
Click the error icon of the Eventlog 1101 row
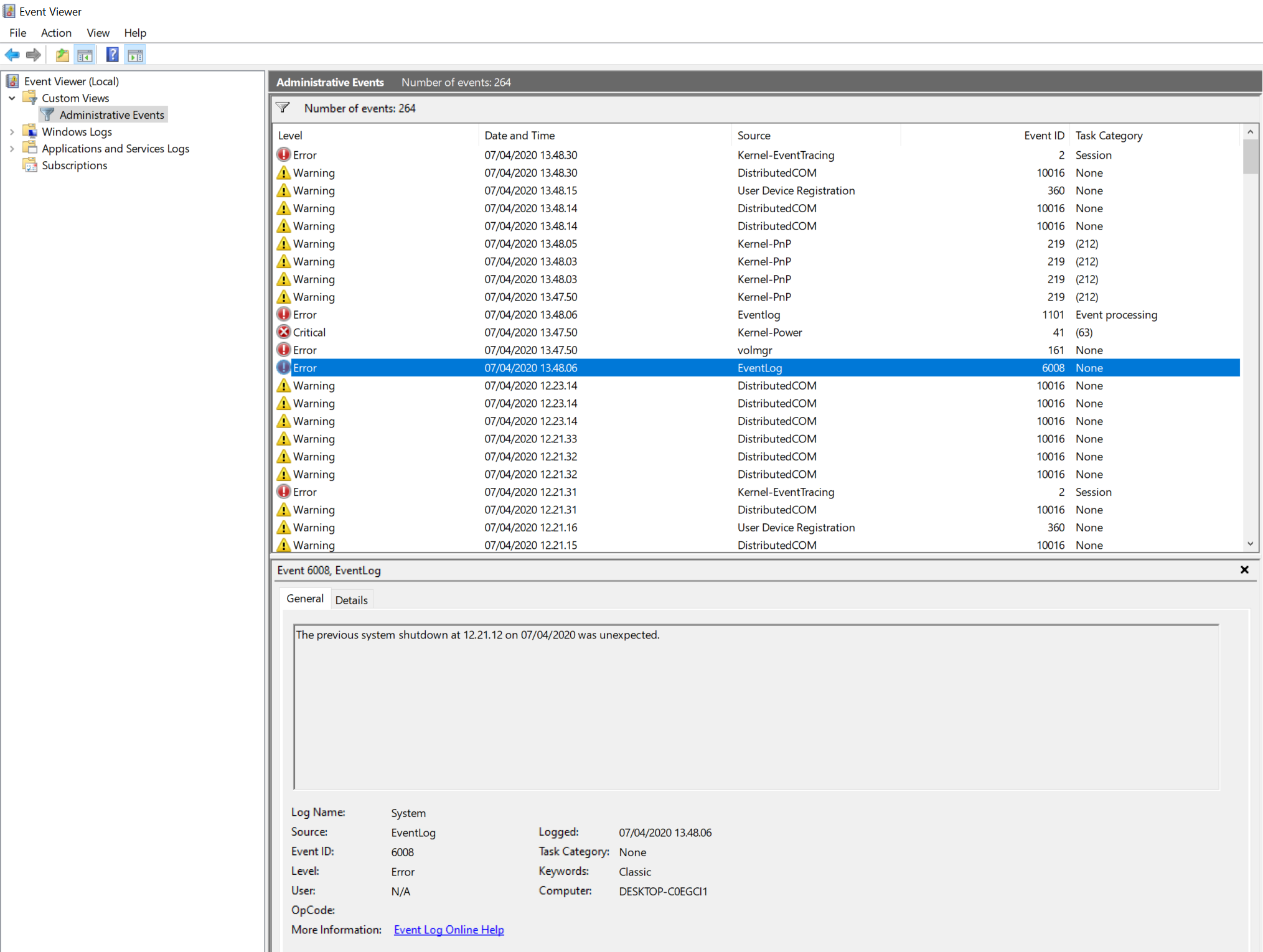(x=284, y=314)
